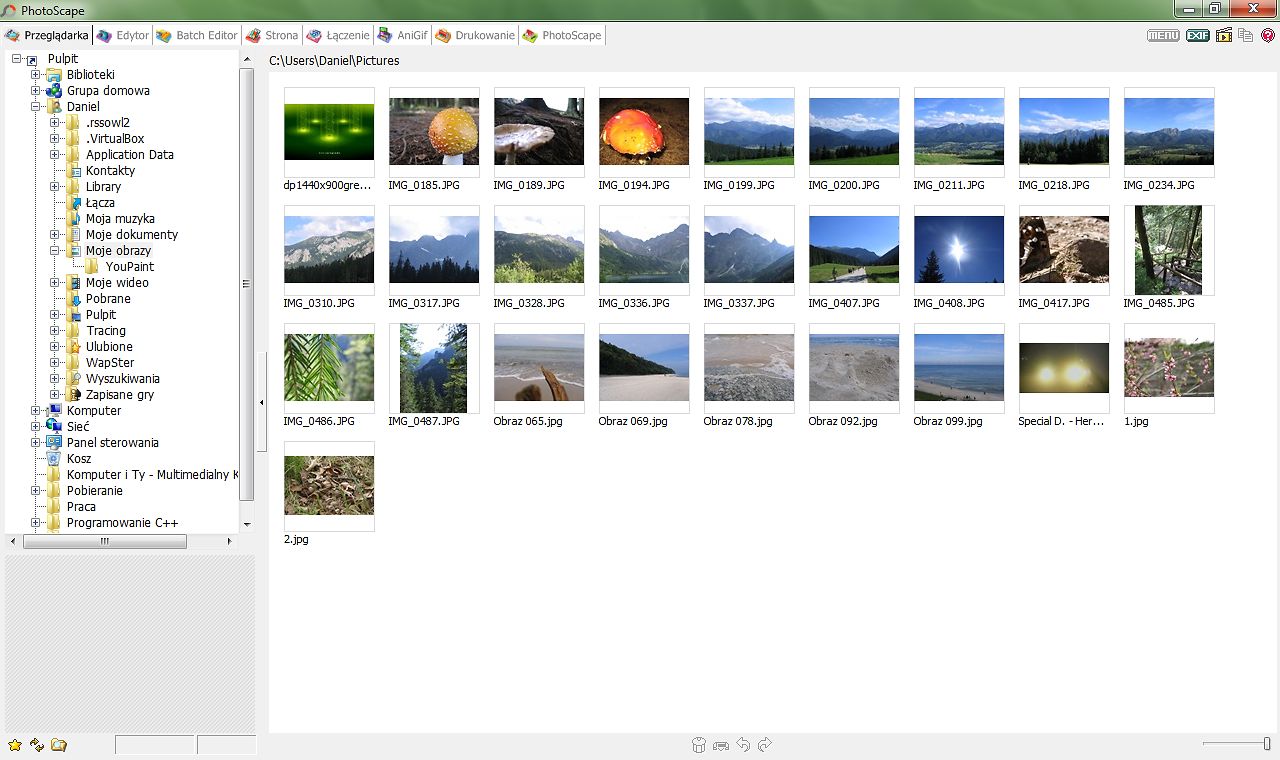Click the Sieć network icon in tree
Screen dimensions: 1280x760
55,427
